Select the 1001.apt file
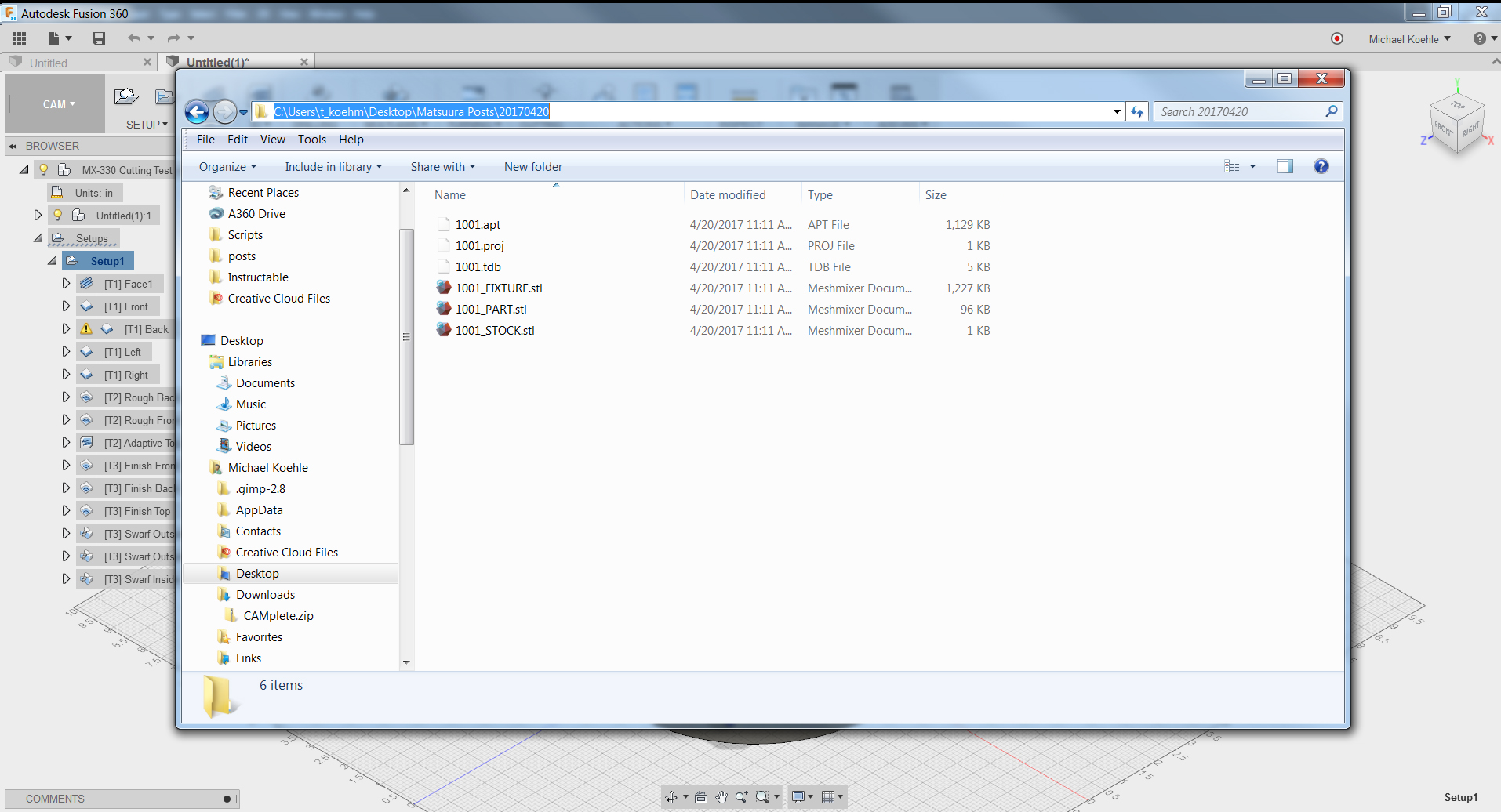Image resolution: width=1501 pixels, height=812 pixels. (478, 225)
